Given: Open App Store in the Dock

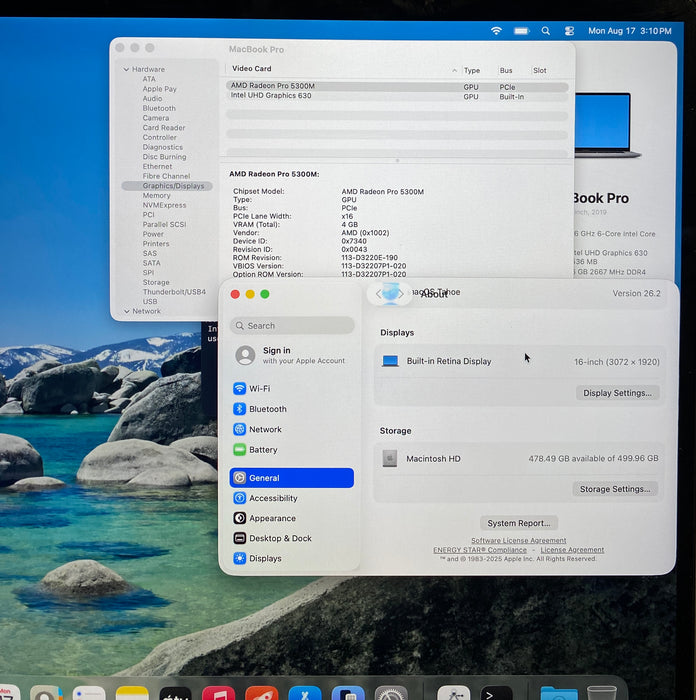Looking at the screenshot, I should [x=304, y=693].
